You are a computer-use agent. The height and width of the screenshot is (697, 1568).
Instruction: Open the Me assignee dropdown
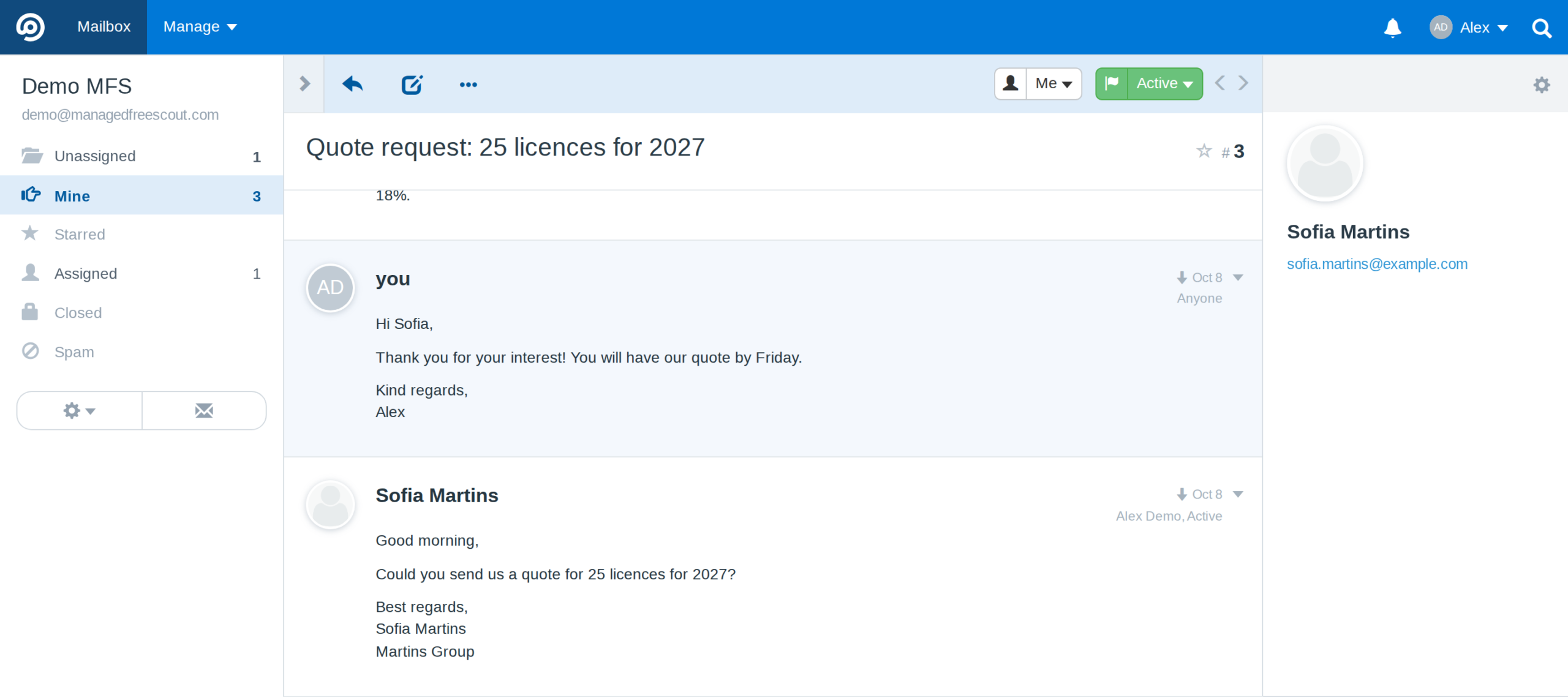(x=1054, y=83)
